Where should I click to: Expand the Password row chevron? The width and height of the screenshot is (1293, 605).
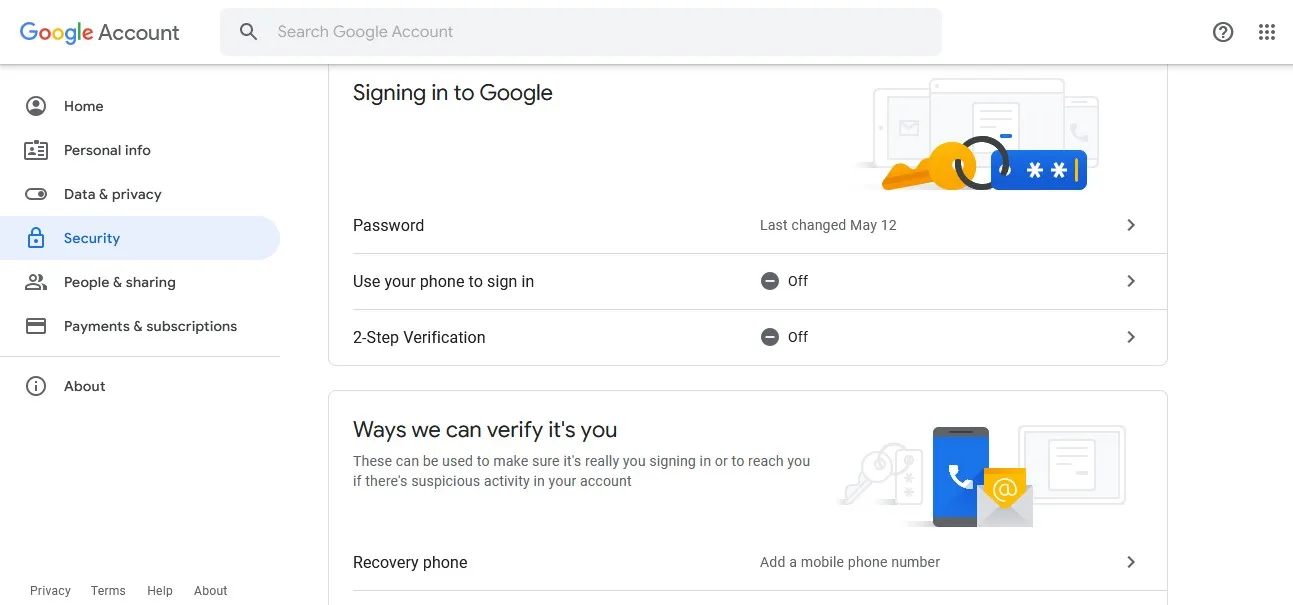click(x=1131, y=225)
